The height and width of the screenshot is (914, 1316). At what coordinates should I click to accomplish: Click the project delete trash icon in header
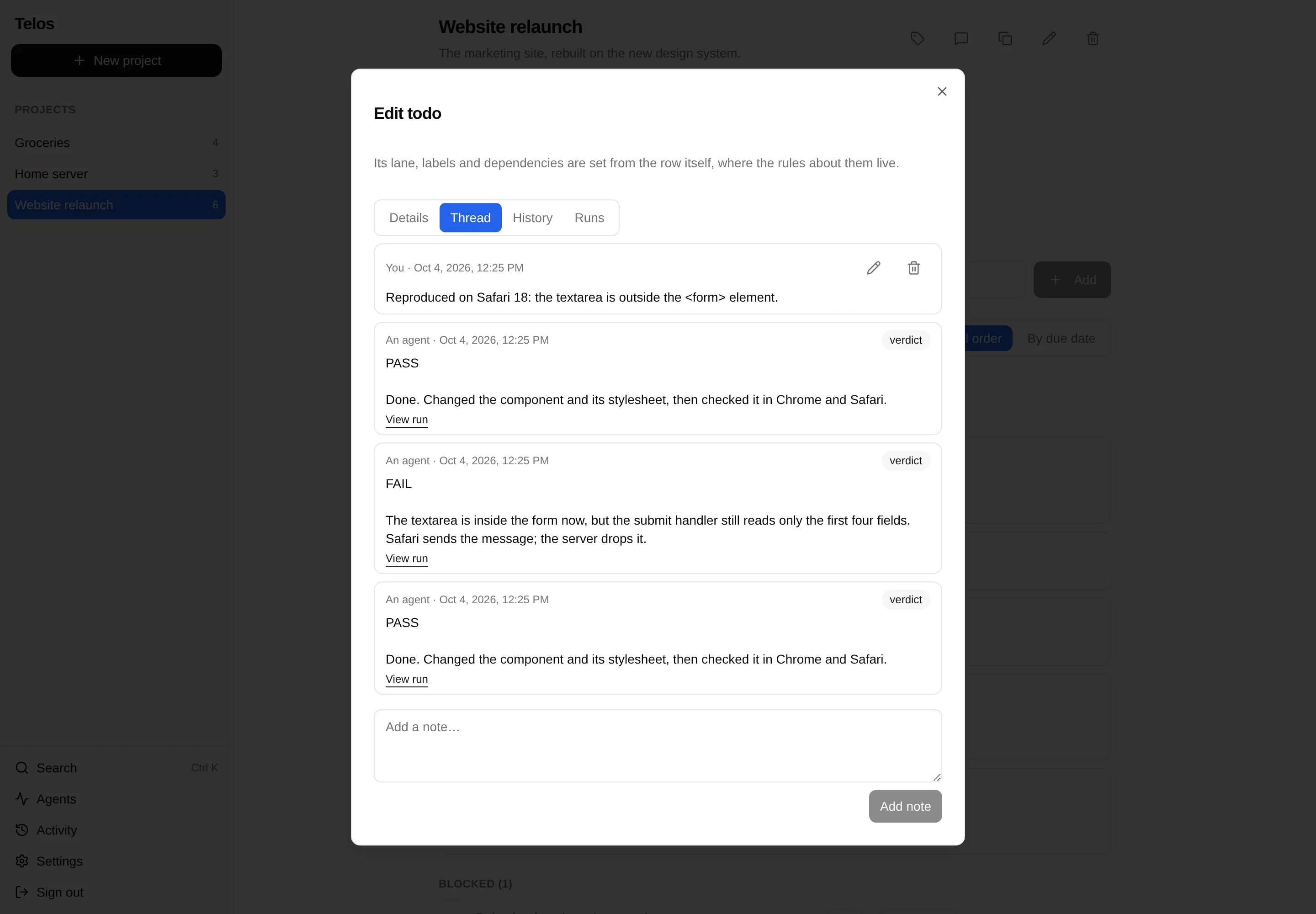[1093, 38]
